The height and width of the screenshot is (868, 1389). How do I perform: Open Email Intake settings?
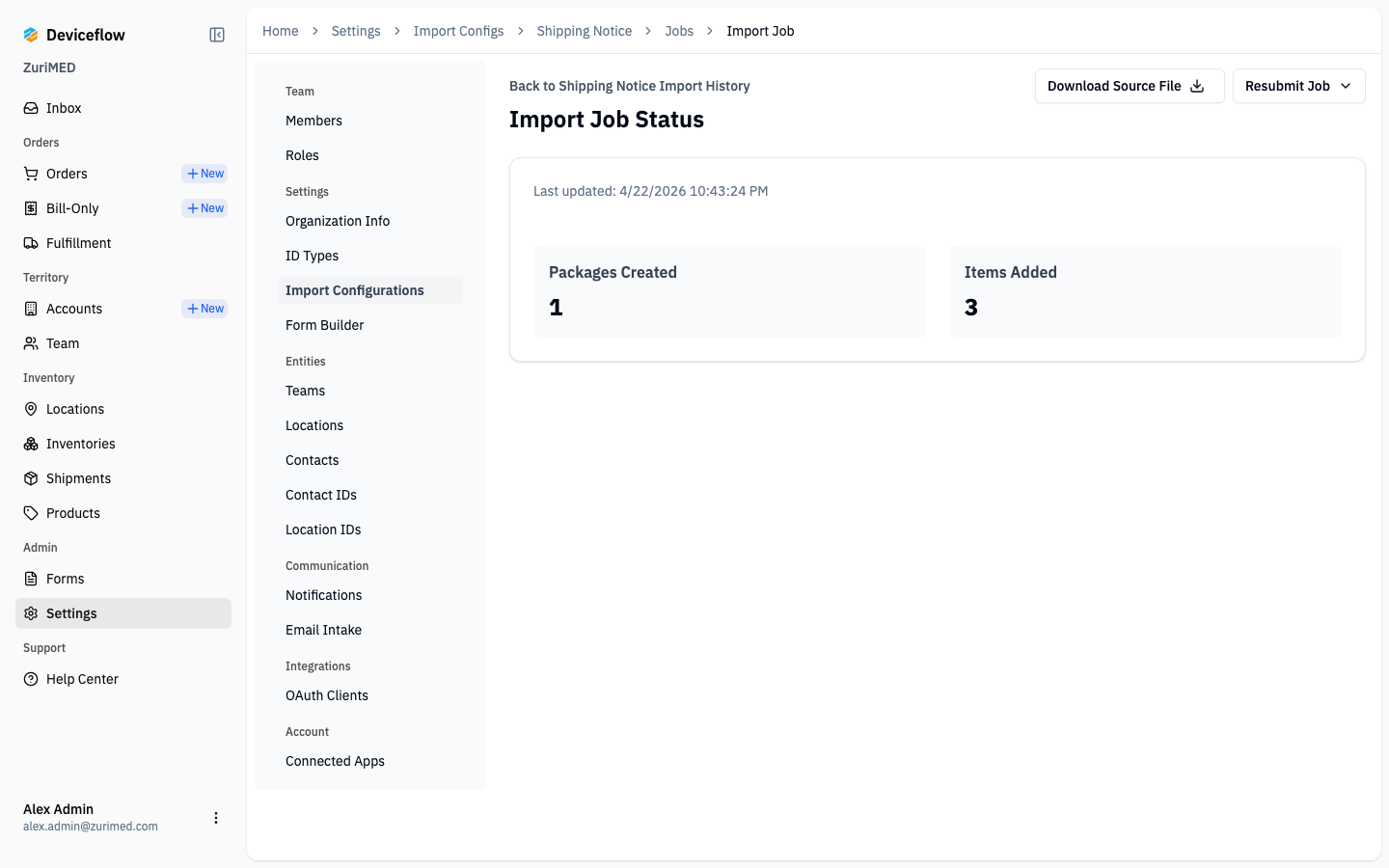tap(370, 630)
